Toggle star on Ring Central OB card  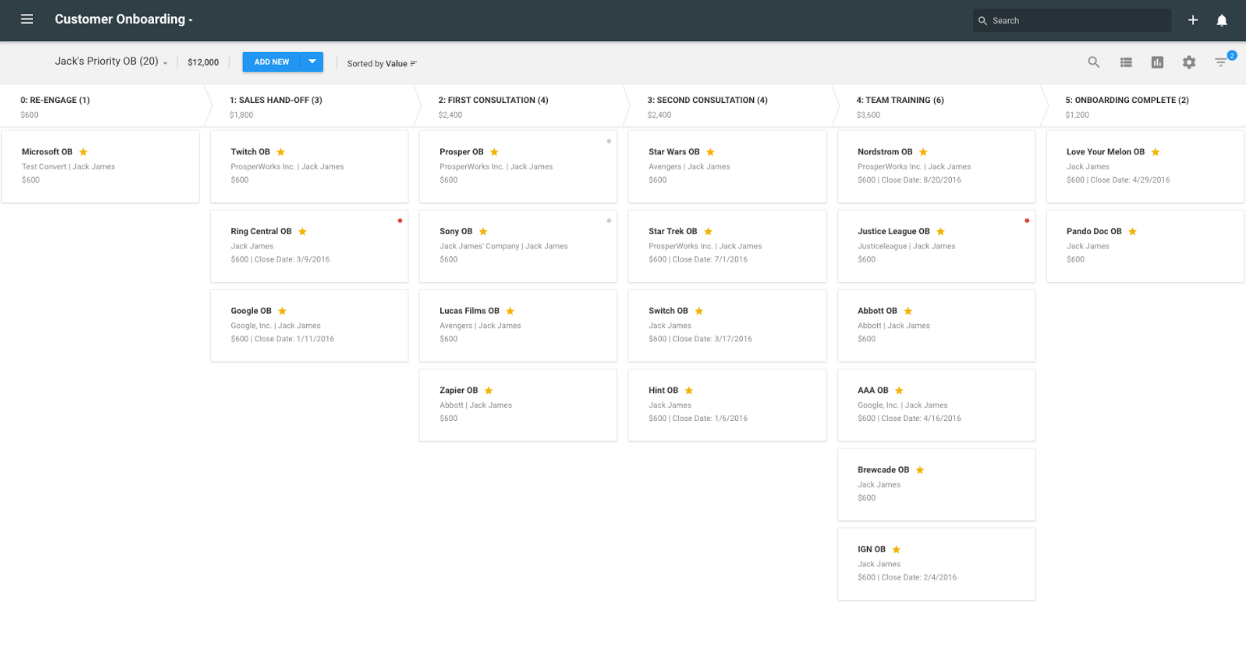pyautogui.click(x=302, y=231)
